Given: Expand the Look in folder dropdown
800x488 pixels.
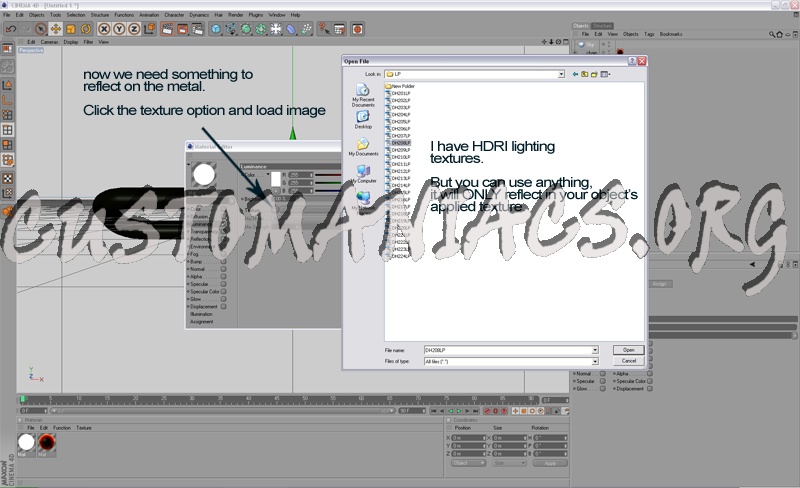Looking at the screenshot, I should pos(561,75).
